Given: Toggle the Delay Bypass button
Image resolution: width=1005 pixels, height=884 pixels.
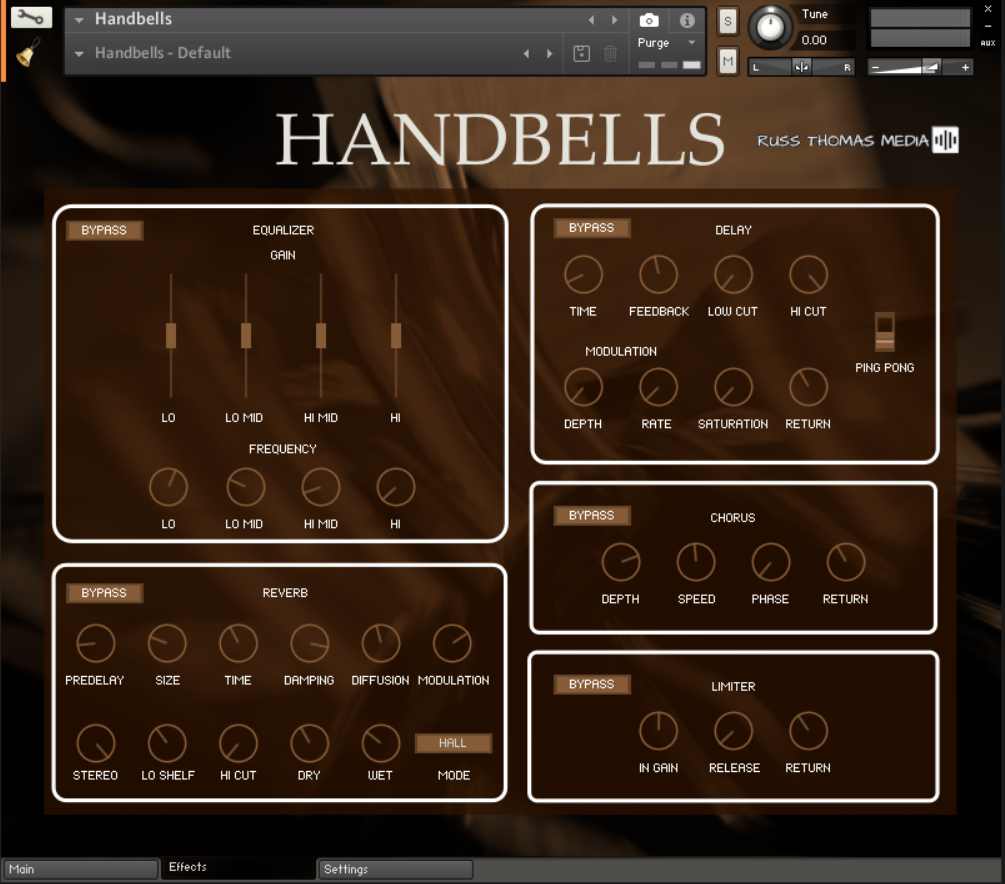Looking at the screenshot, I should [x=592, y=228].
